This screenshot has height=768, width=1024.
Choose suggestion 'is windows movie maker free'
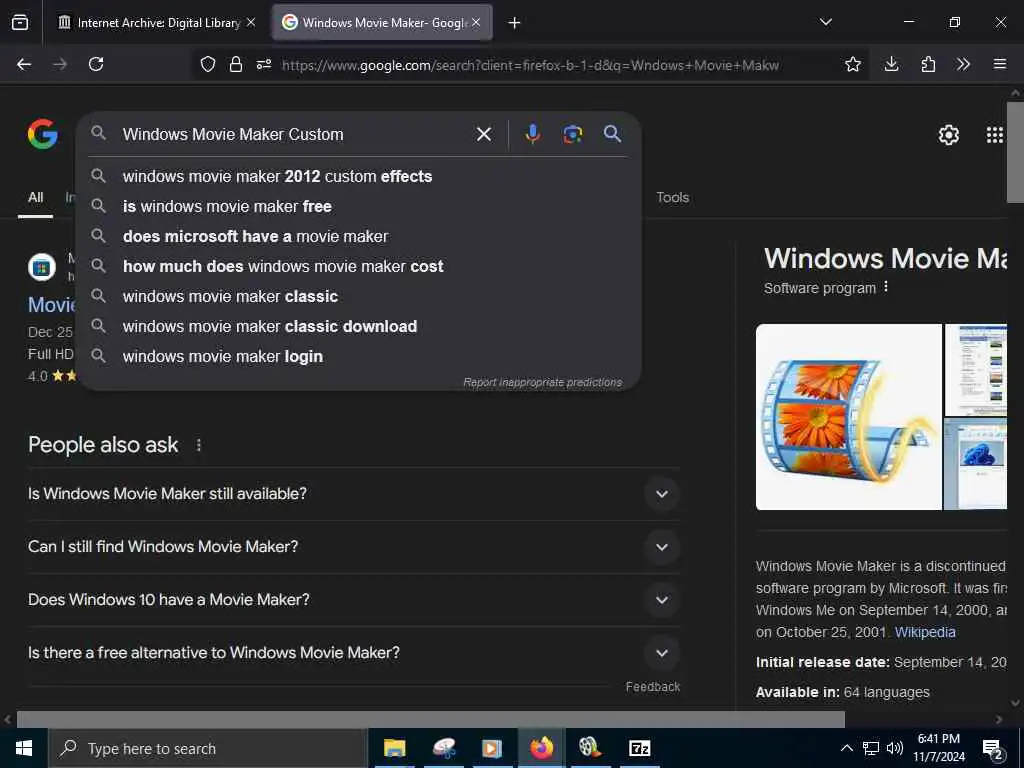pyautogui.click(x=358, y=206)
